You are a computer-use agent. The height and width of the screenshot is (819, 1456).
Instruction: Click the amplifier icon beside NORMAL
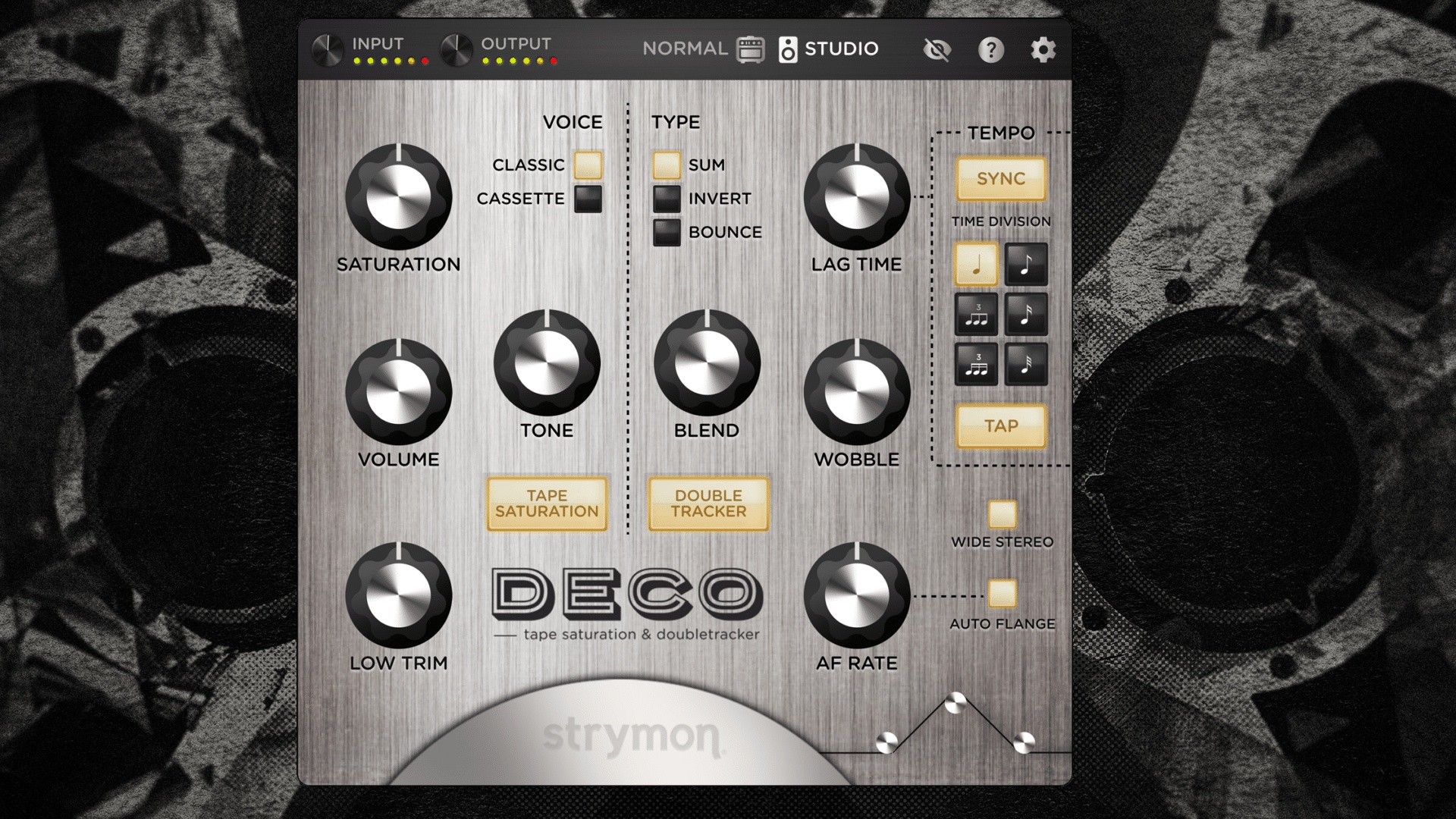point(749,48)
